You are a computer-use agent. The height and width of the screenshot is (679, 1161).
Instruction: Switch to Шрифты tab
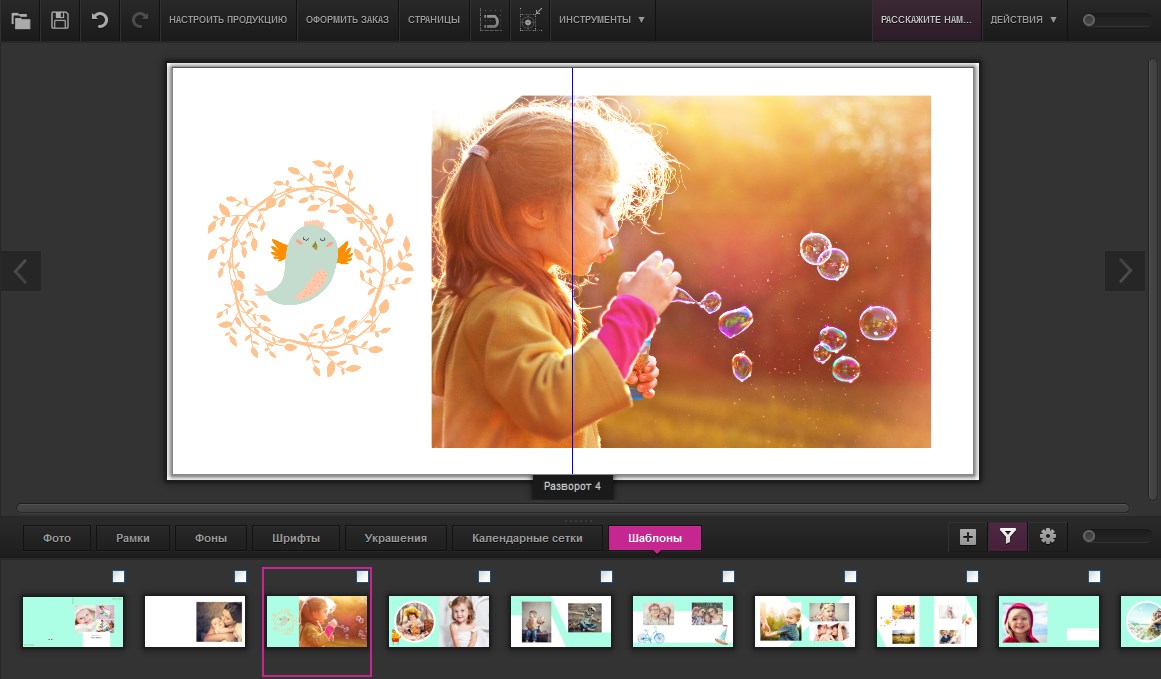point(296,538)
